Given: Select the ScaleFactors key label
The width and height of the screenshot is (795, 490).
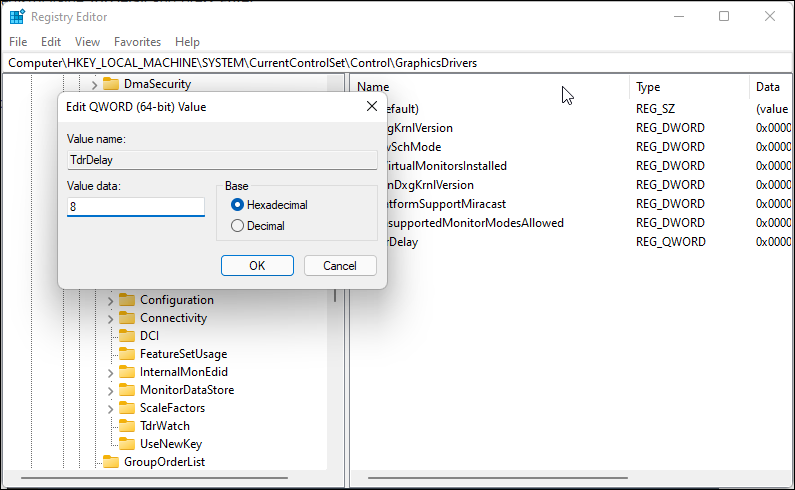Looking at the screenshot, I should [x=172, y=408].
